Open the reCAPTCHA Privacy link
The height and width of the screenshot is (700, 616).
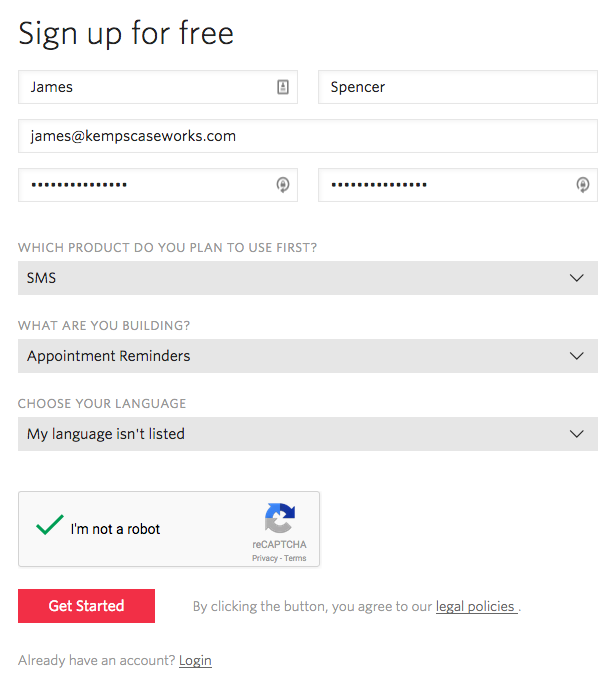click(x=264, y=558)
